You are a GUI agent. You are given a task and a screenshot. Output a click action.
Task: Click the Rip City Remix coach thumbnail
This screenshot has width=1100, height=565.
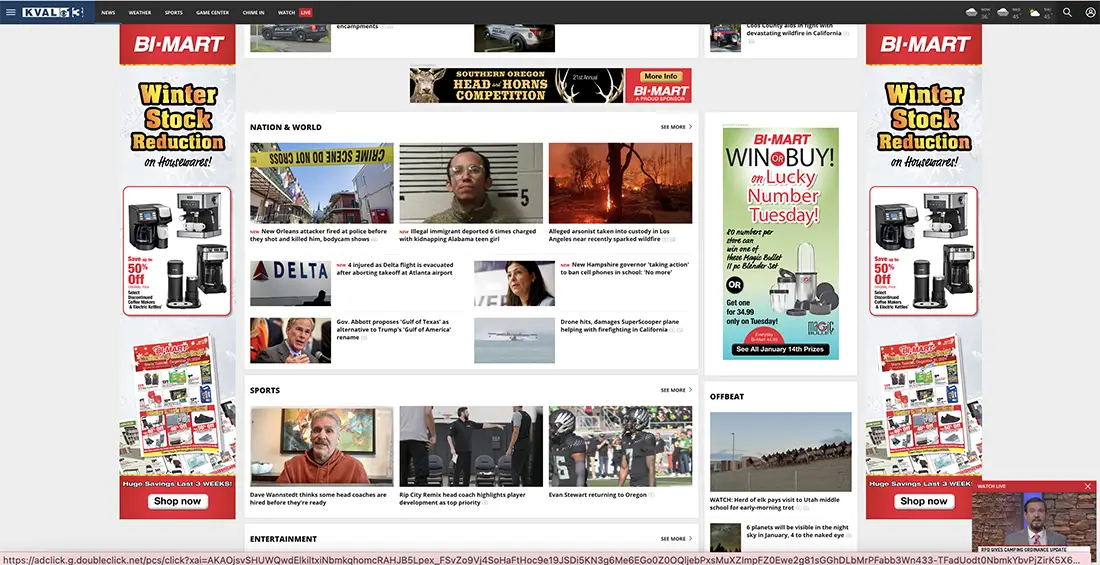coord(471,446)
